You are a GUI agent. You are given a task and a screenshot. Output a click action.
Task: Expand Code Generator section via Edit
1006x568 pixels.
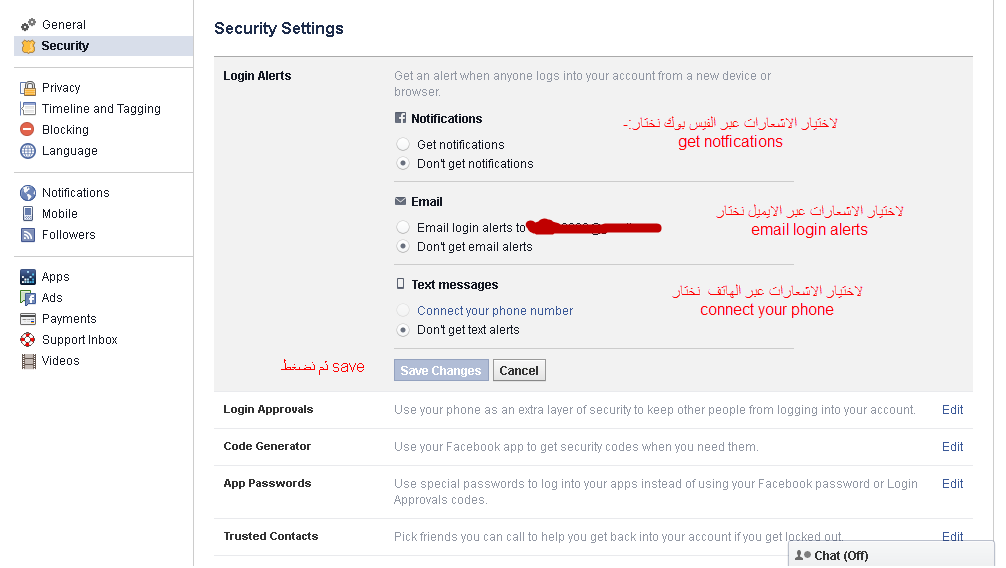pos(952,447)
